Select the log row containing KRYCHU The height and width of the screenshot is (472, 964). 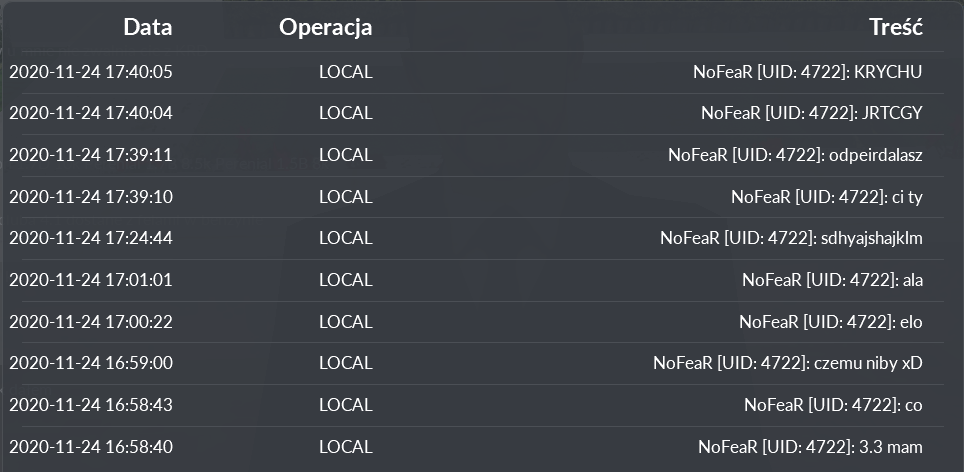[x=472, y=72]
